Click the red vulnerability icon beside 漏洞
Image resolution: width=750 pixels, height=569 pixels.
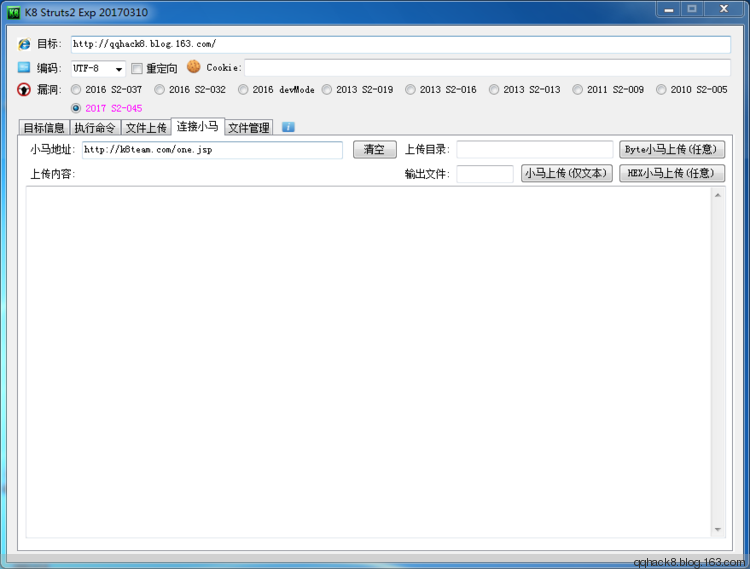click(24, 89)
